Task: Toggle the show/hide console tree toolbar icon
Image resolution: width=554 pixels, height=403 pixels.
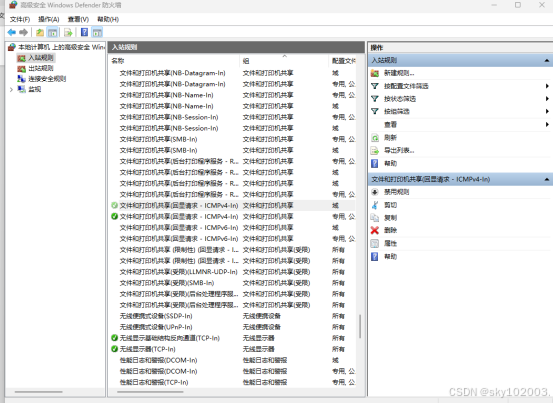Action: point(52,32)
